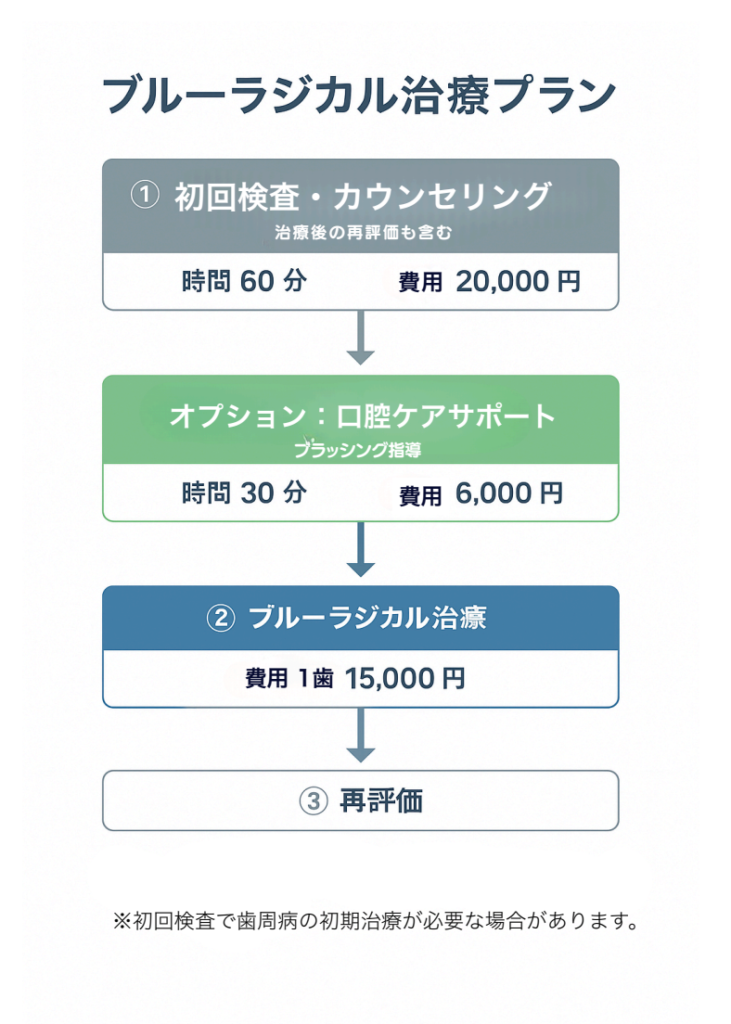Click the circled number 1 icon

145,195
